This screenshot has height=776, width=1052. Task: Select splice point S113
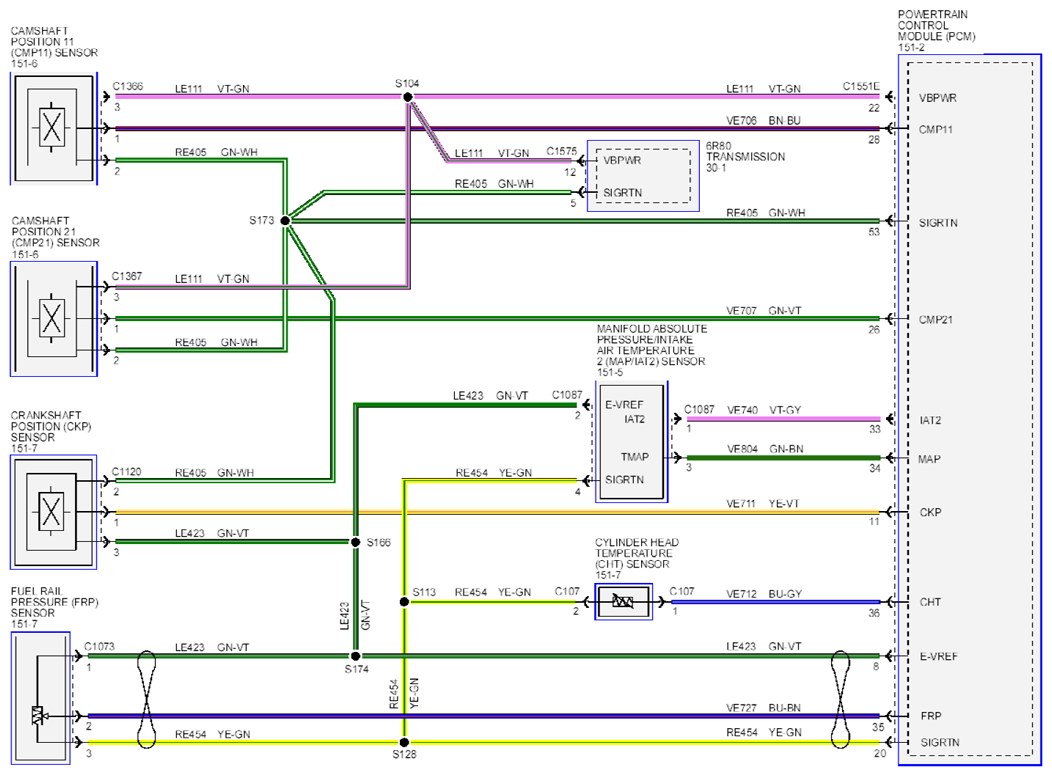(404, 602)
